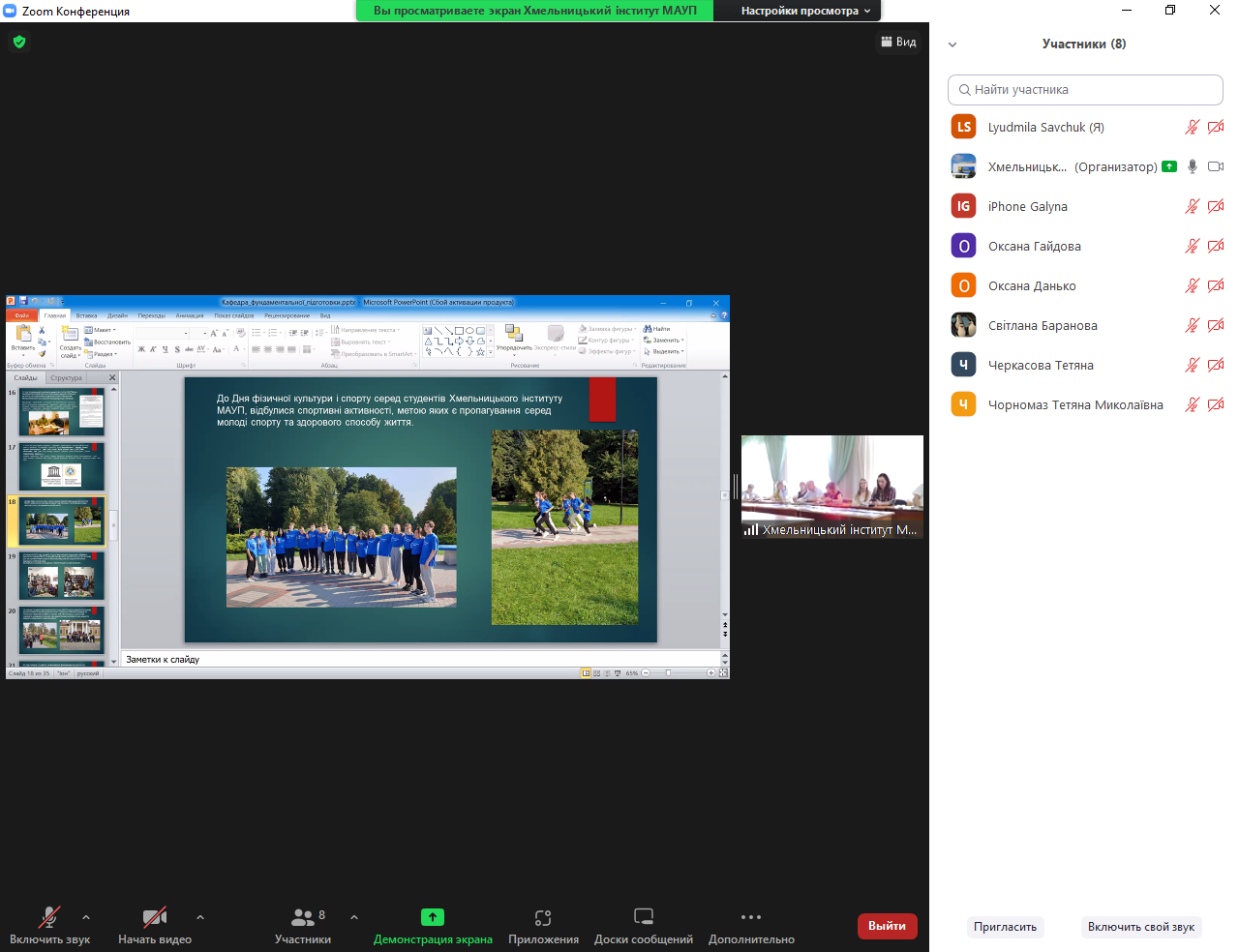Collapse the Участники panel chevron

coord(952,45)
